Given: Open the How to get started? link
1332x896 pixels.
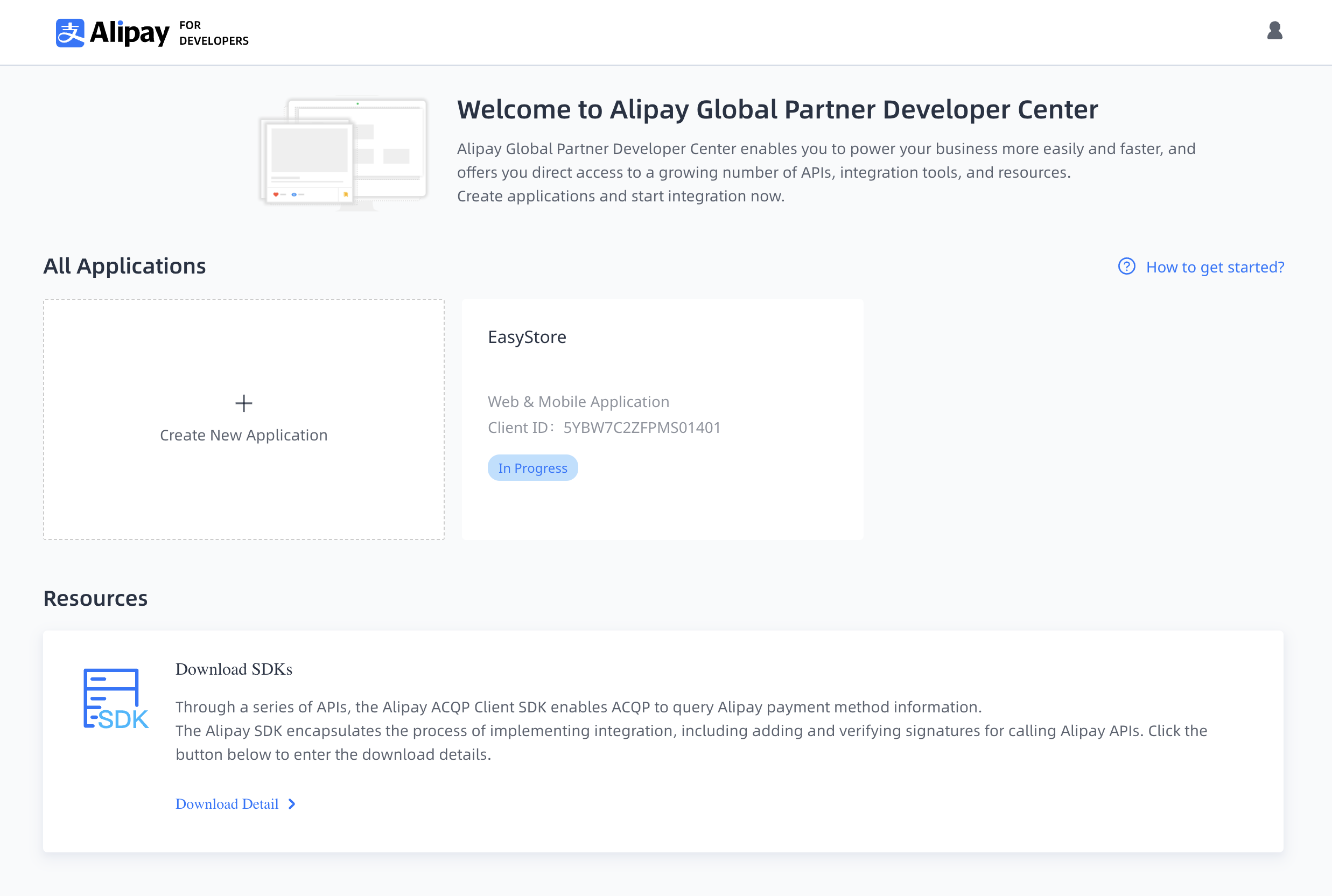Looking at the screenshot, I should click(x=1215, y=267).
